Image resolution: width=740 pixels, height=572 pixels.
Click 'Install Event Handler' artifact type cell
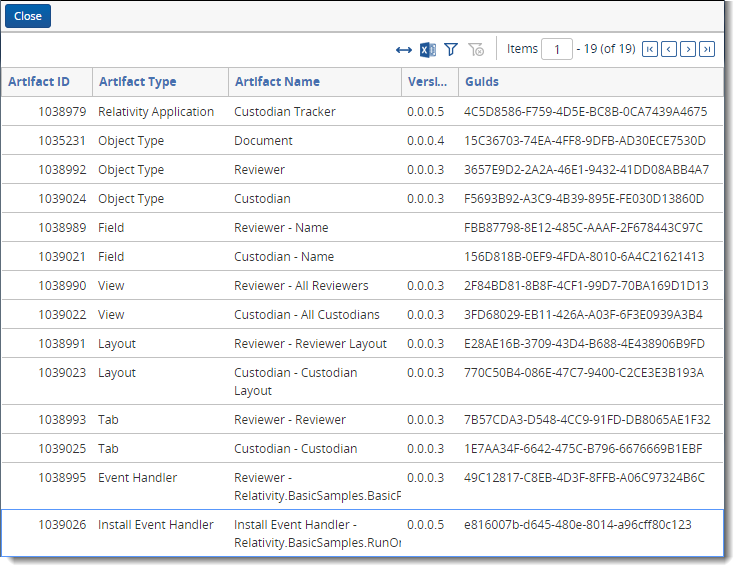pyautogui.click(x=156, y=525)
